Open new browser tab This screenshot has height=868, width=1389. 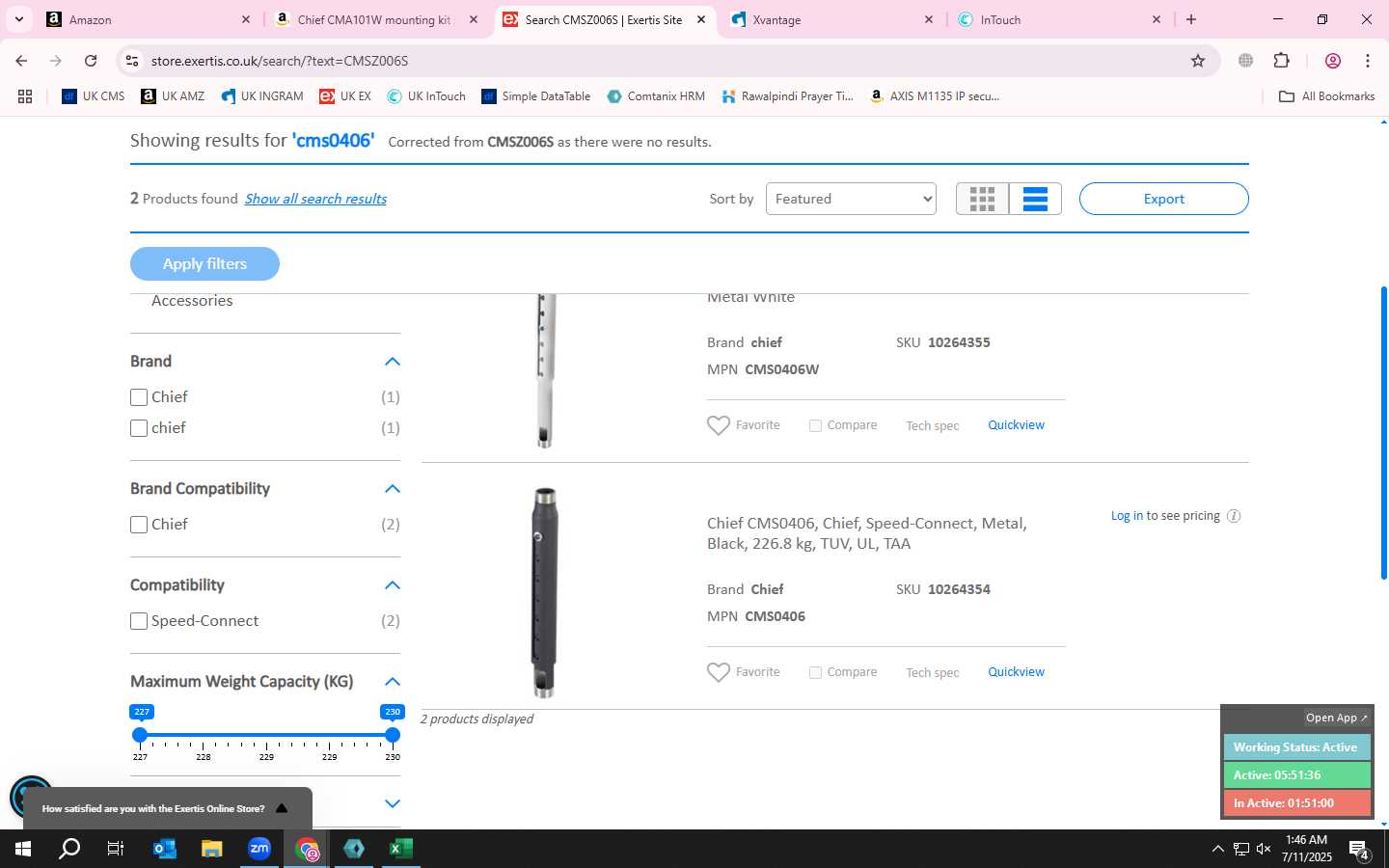coord(1191,19)
